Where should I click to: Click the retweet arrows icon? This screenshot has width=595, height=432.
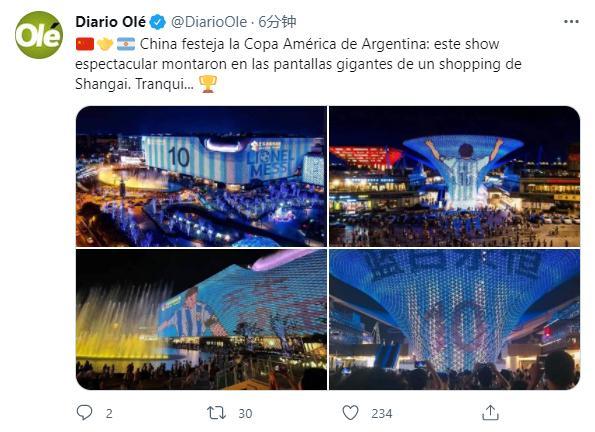click(x=216, y=413)
